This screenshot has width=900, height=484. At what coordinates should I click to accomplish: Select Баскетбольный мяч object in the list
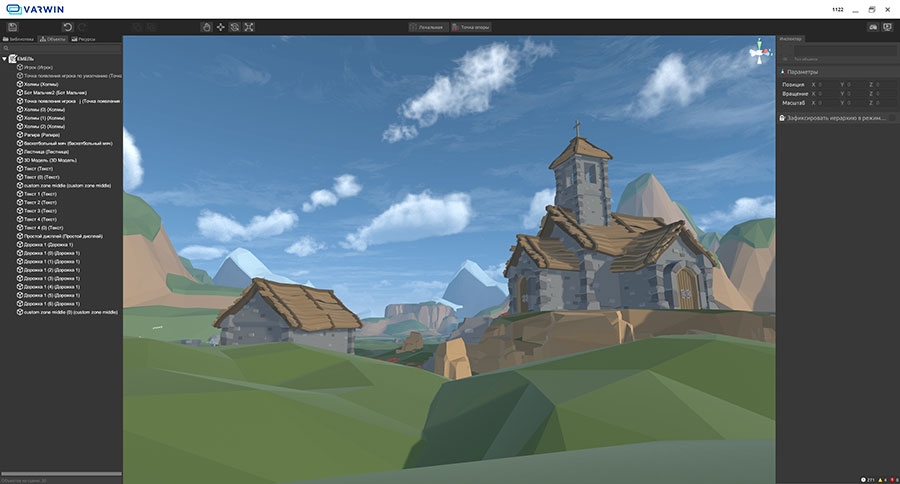pyautogui.click(x=69, y=143)
